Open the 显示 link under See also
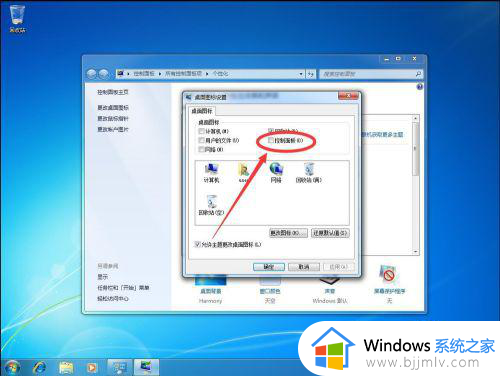The width and height of the screenshot is (500, 376). click(103, 277)
